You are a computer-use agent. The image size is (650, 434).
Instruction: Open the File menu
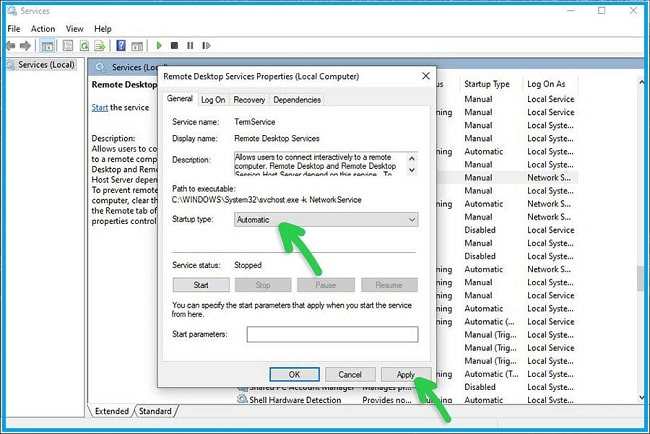pyautogui.click(x=14, y=29)
